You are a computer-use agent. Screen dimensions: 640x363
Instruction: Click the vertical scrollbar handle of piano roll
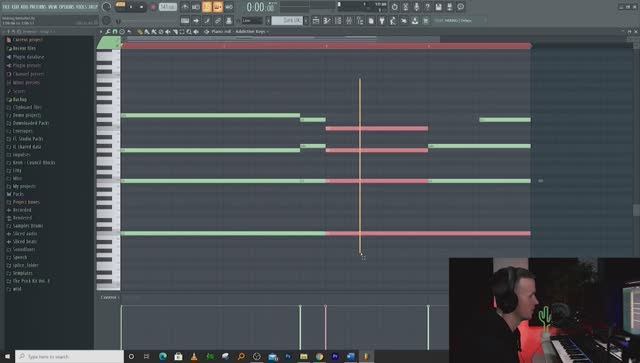point(636,210)
